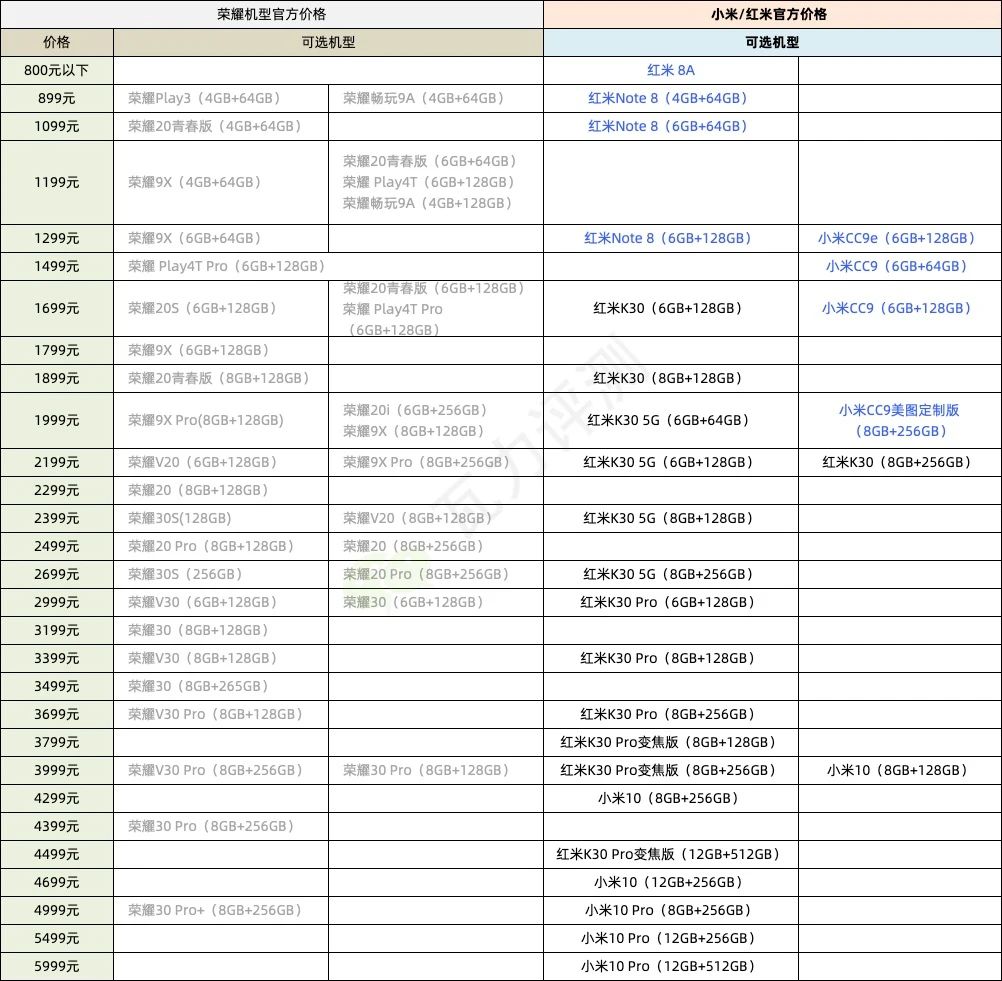Click 小米CC9e（6GB+128GB）cell
1002x981 pixels.
(x=900, y=238)
